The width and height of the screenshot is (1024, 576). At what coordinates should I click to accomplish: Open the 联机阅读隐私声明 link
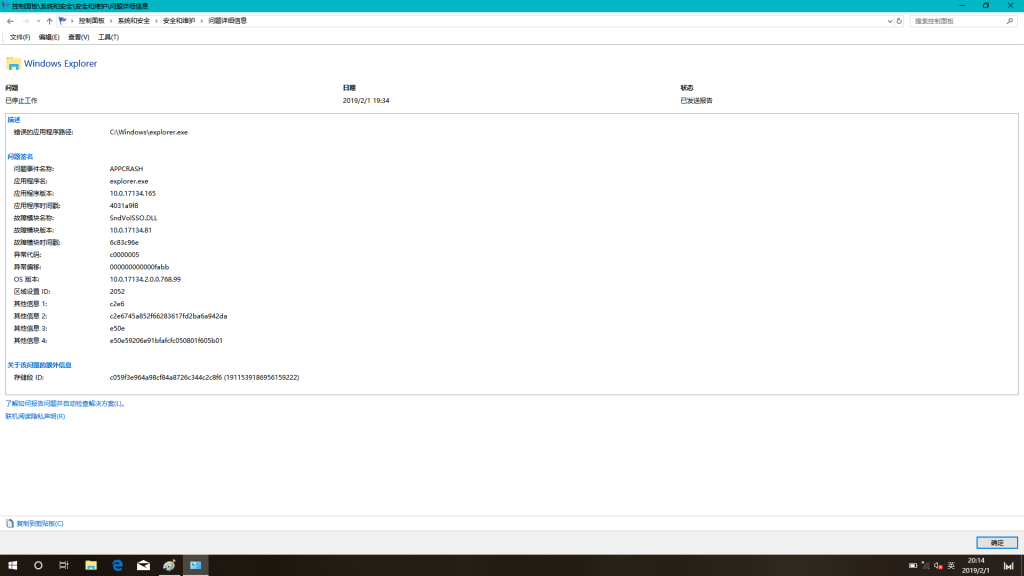[35, 416]
